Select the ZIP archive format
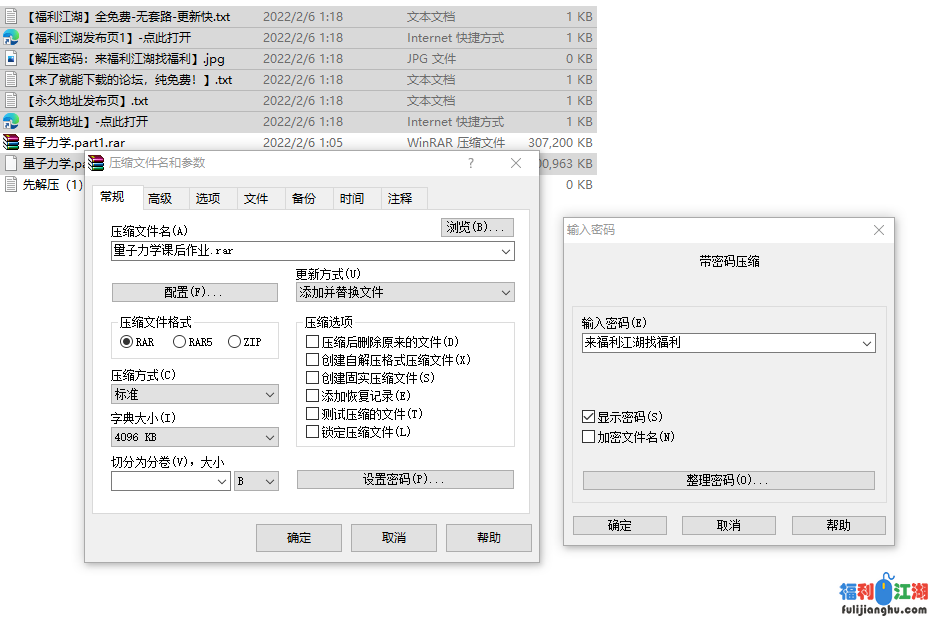This screenshot has width=939, height=625. tap(235, 342)
